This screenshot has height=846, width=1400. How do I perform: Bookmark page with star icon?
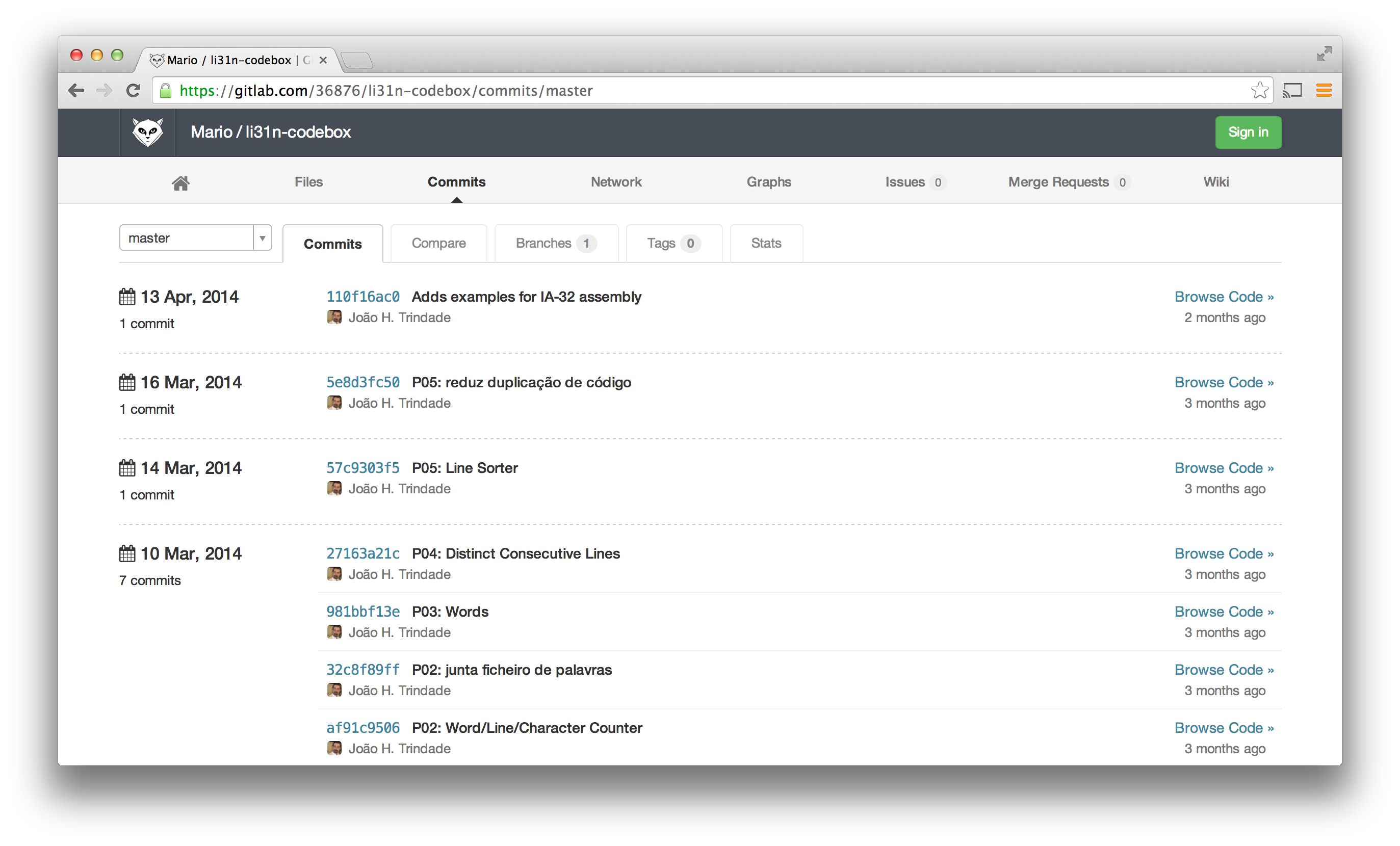pyautogui.click(x=1259, y=91)
